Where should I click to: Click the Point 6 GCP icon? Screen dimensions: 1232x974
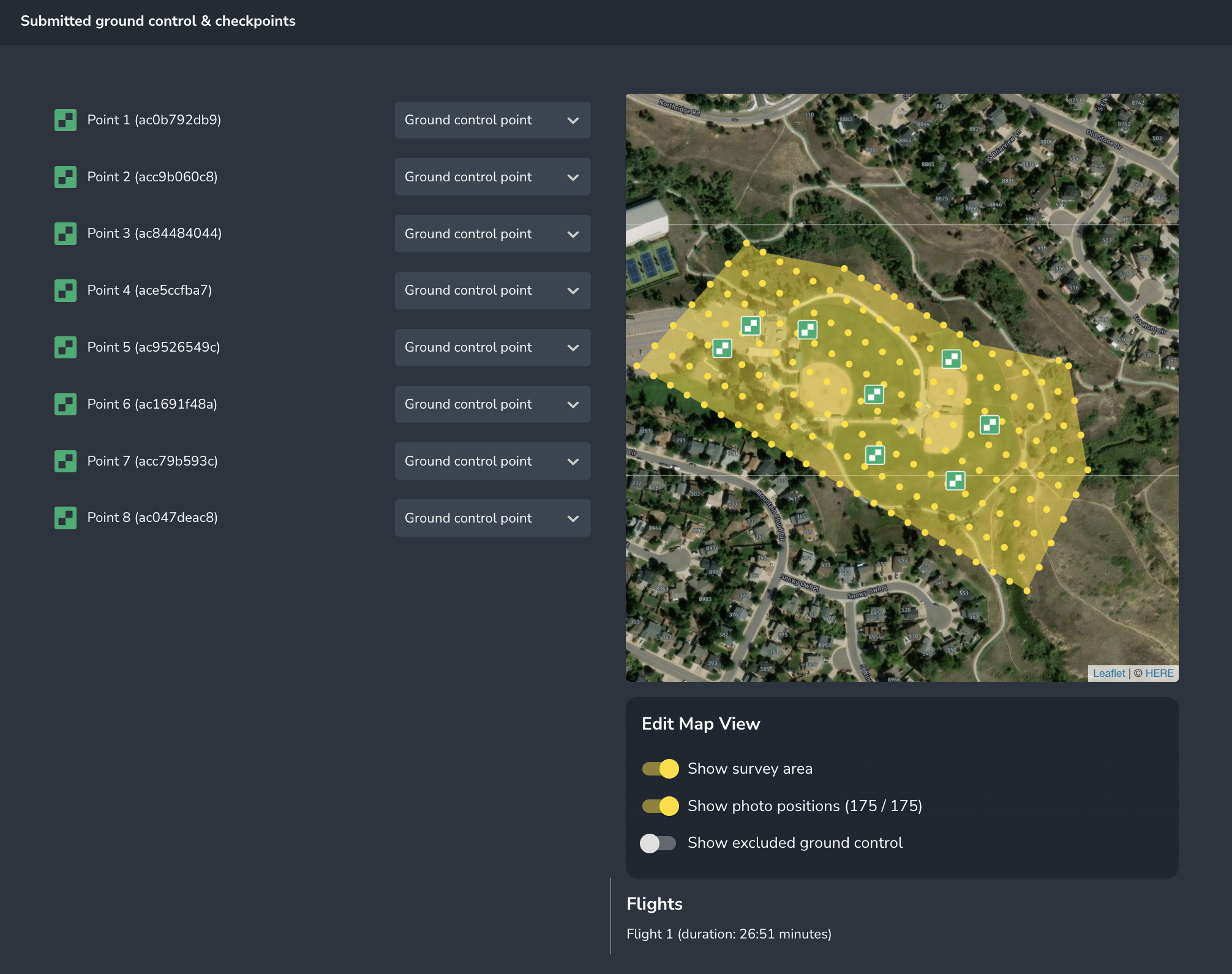tap(66, 404)
